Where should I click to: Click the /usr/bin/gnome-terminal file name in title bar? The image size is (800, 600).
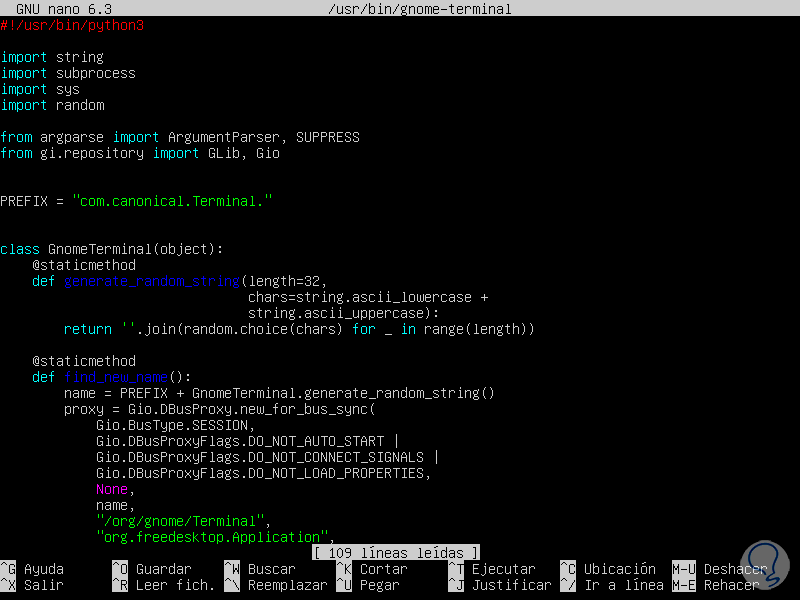[x=420, y=9]
